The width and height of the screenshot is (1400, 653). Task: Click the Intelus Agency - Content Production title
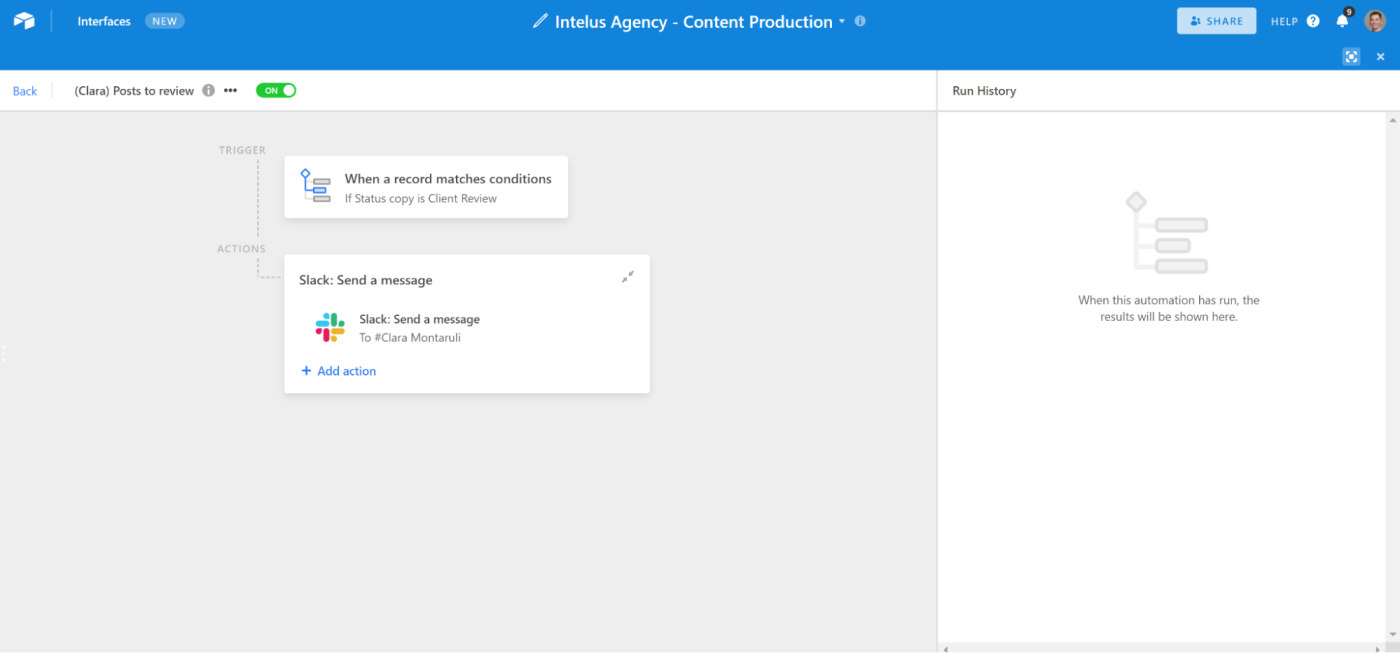coord(694,22)
